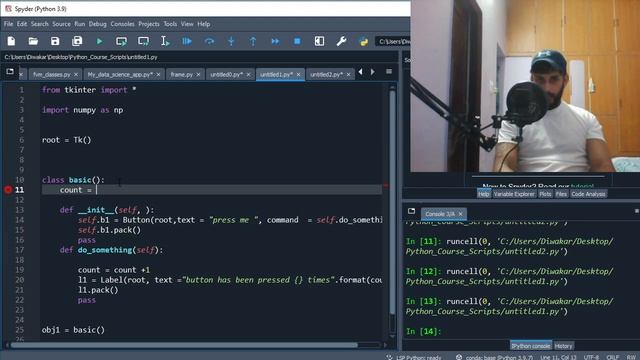Go to next editor tab arrow
Viewport: 640px width, 360px height.
tap(373, 72)
